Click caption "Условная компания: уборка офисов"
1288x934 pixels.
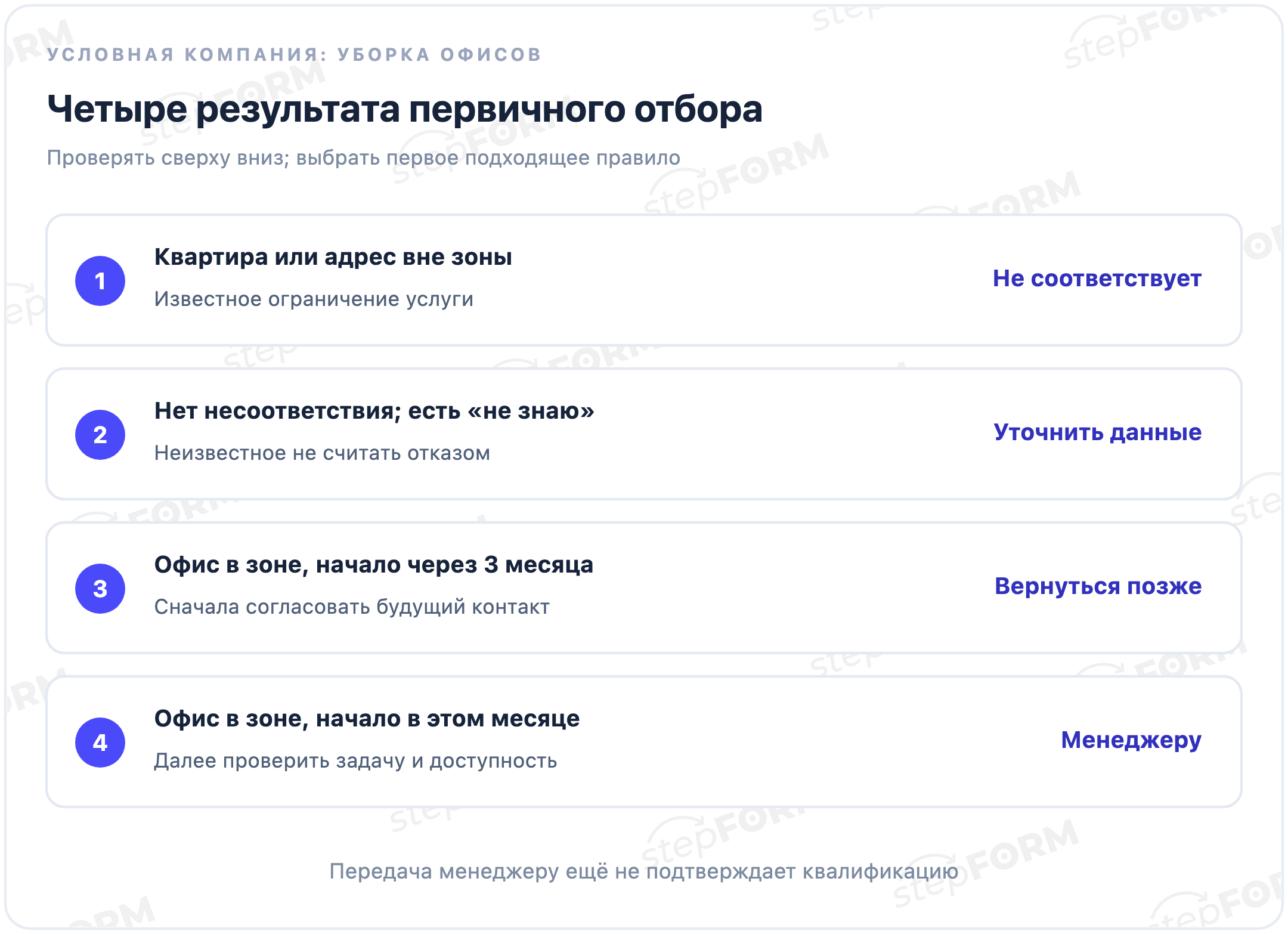point(295,54)
